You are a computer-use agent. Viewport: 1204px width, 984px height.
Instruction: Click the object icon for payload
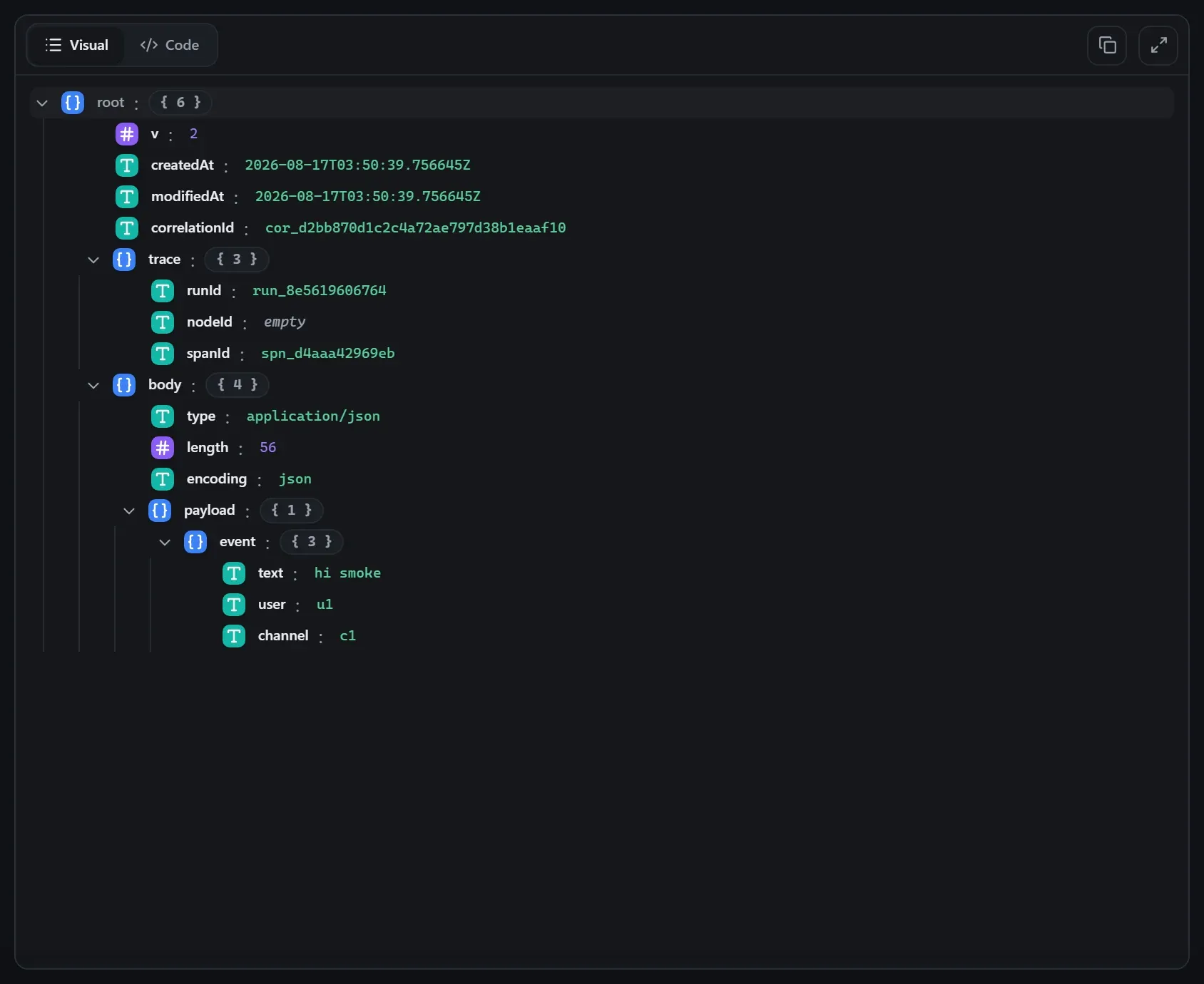160,511
